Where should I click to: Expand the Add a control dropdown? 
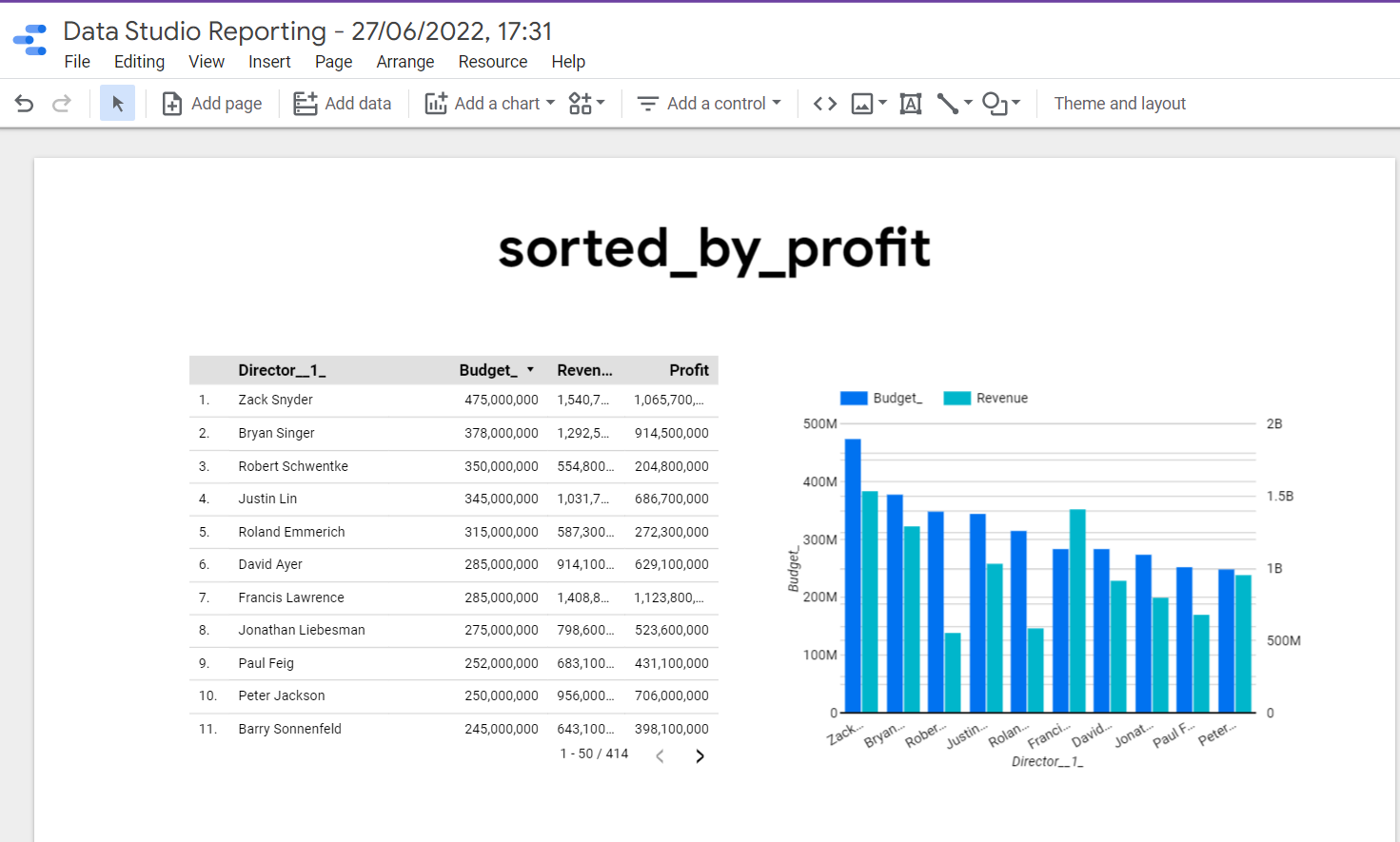point(709,104)
